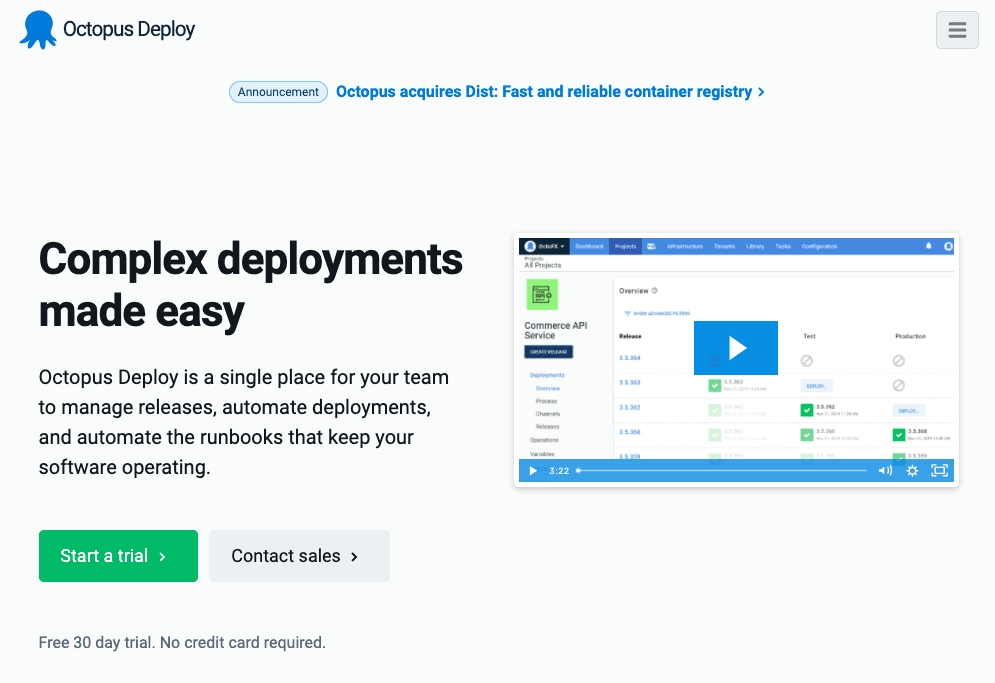
Task: Click the chevron after the announcement headline
Action: tap(762, 92)
